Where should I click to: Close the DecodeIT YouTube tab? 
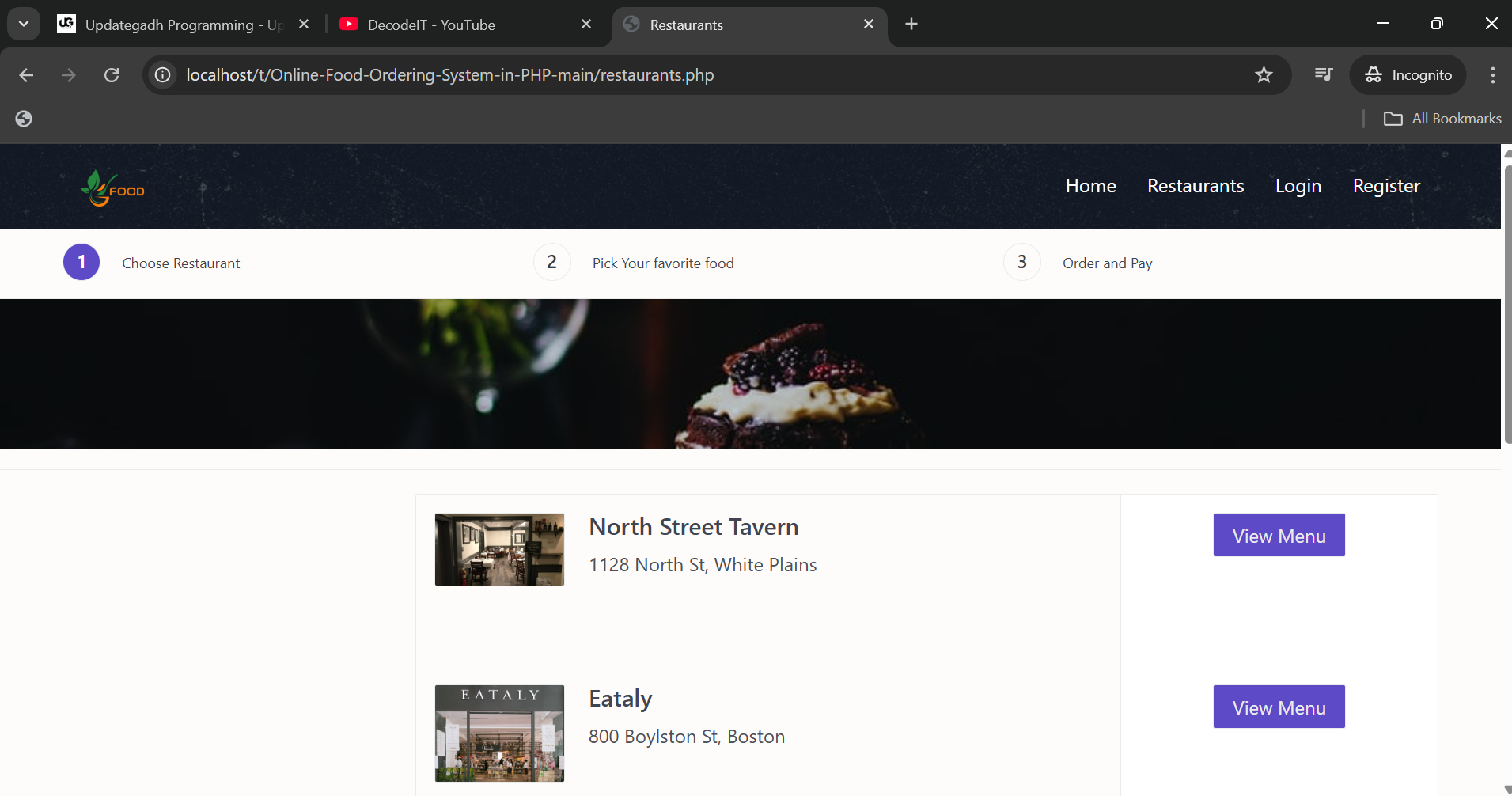pyautogui.click(x=586, y=25)
